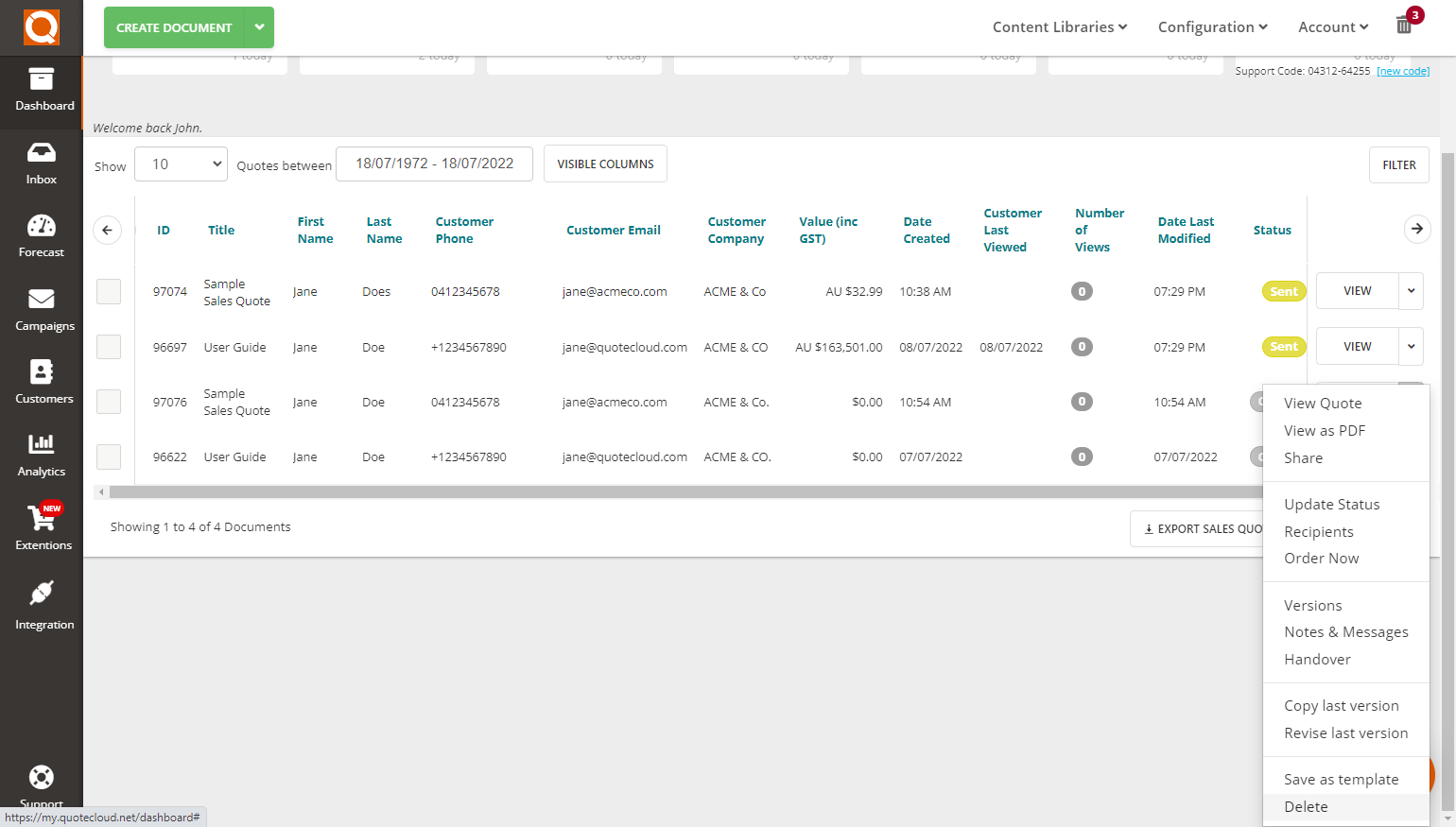1456x827 pixels.
Task: Tick the checkbox for quote 97074
Action: [x=108, y=291]
